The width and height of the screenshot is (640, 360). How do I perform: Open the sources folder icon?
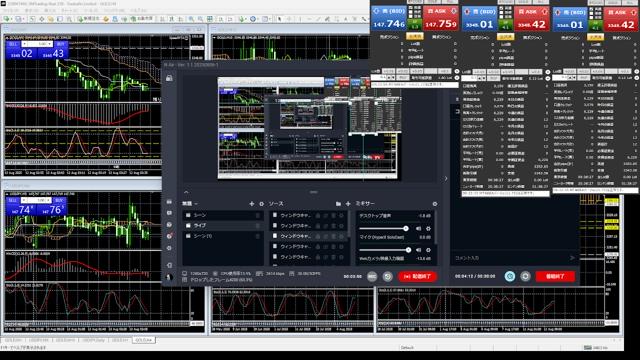point(338,204)
